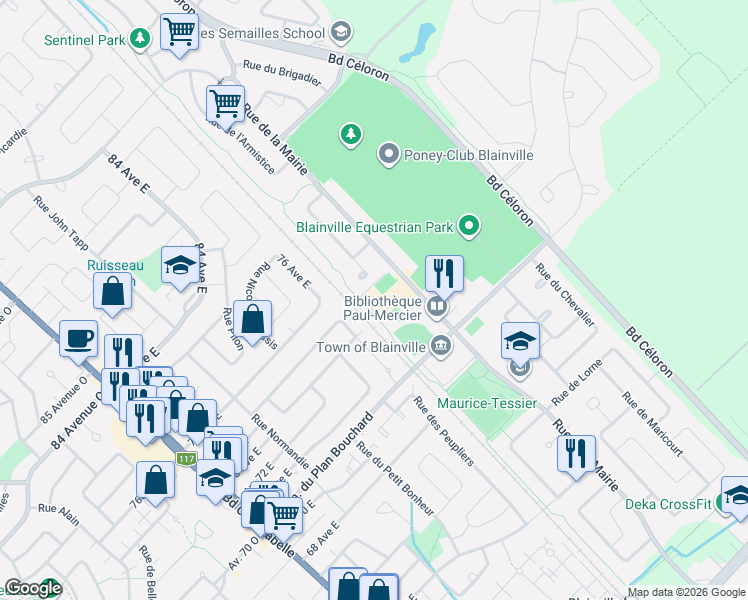Select the Rue Normandie street label
Viewport: 748px width, 600px height.
[x=280, y=442]
